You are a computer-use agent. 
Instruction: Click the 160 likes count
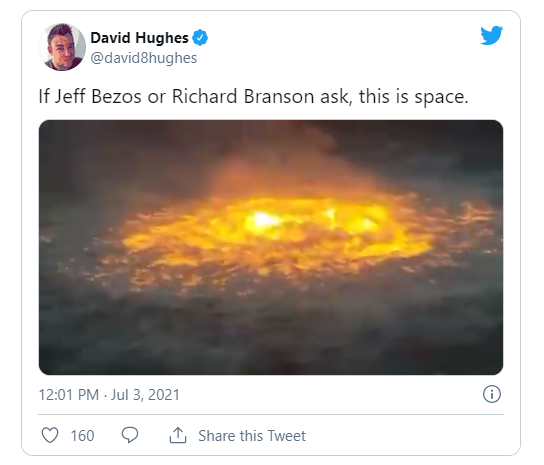(x=83, y=436)
